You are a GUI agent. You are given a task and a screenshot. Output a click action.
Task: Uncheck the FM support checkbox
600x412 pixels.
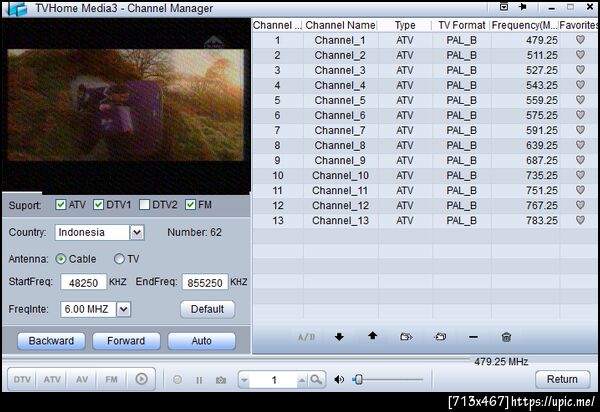pyautogui.click(x=190, y=205)
